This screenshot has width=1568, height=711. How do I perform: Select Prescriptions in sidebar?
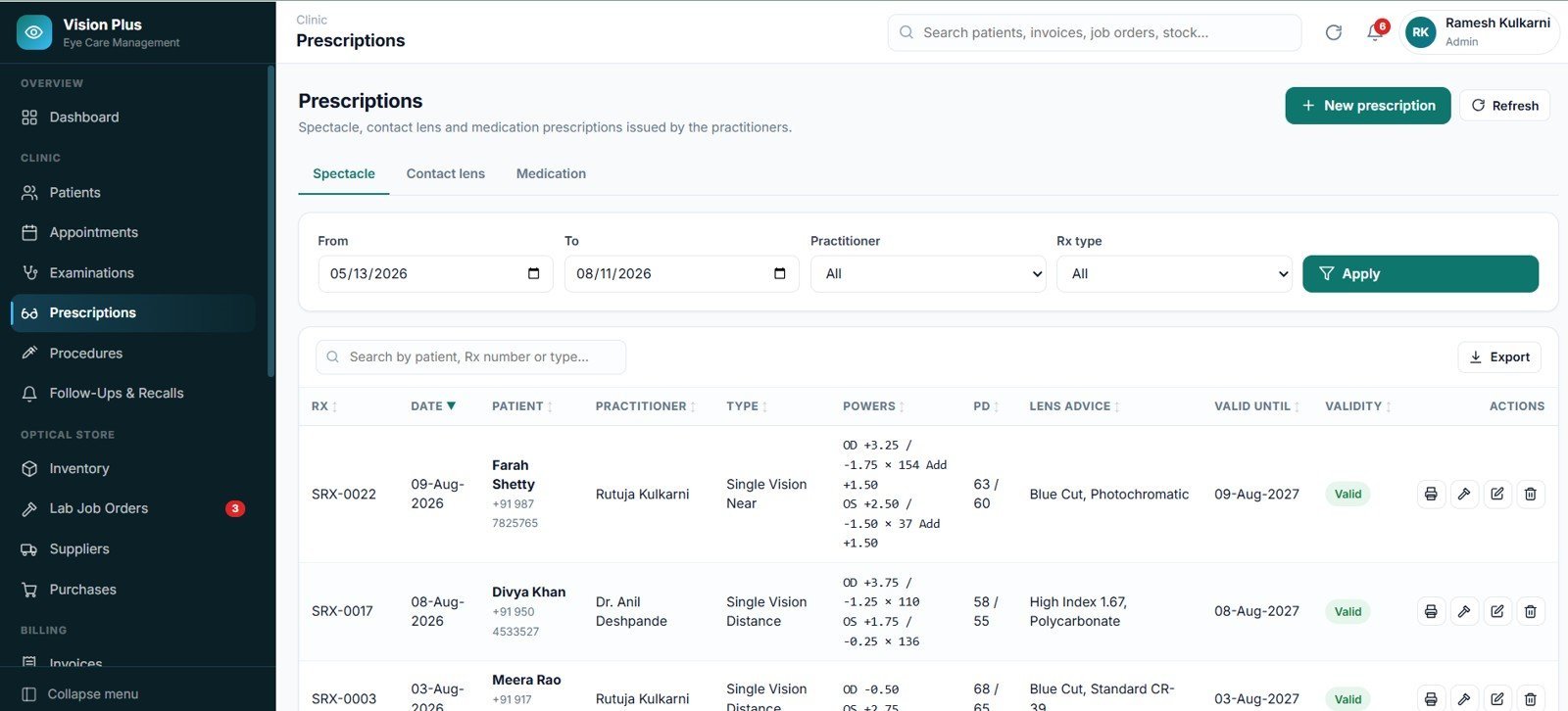click(x=132, y=313)
